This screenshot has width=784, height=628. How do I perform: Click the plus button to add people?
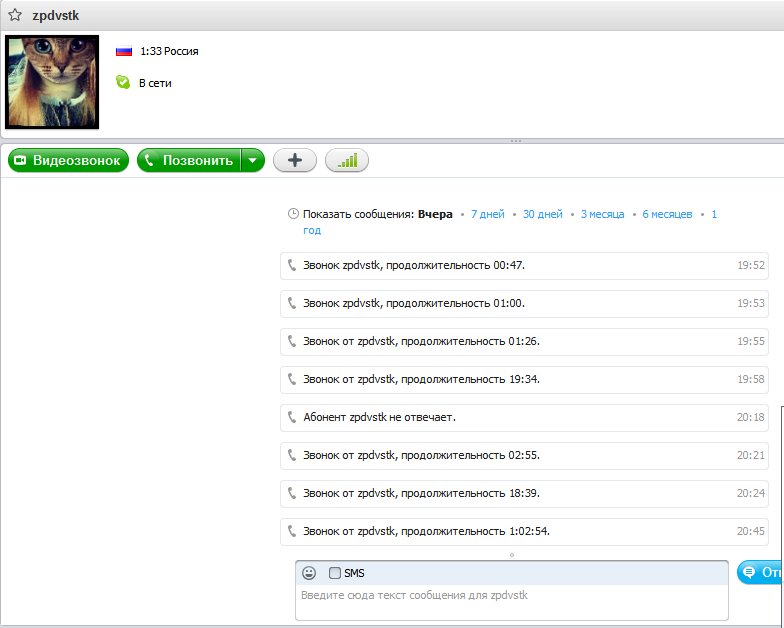295,160
